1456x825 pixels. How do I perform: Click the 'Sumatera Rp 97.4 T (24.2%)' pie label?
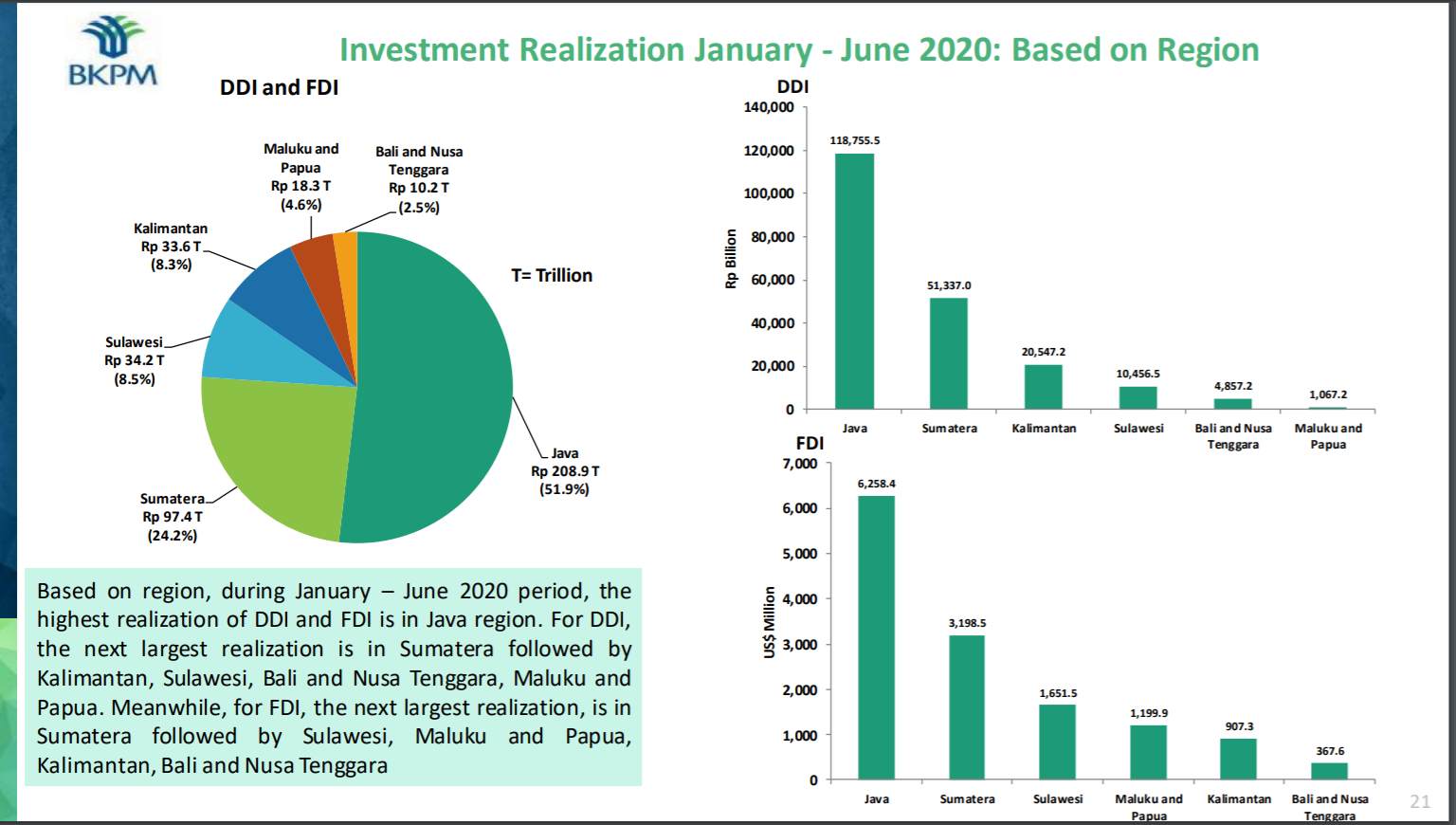pyautogui.click(x=172, y=517)
